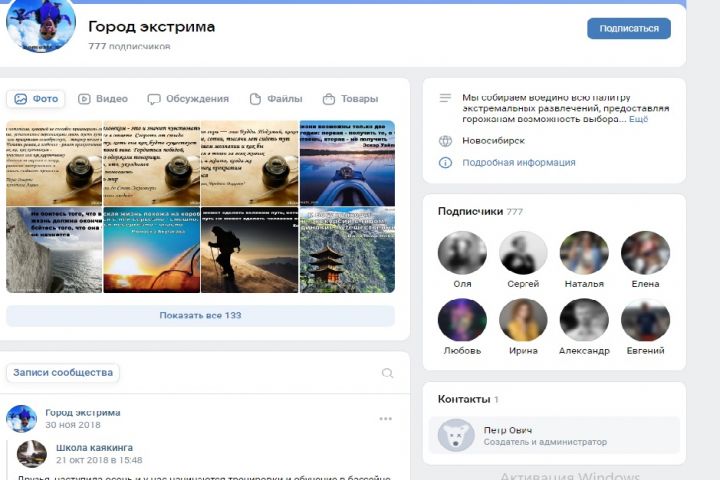The image size is (720, 480).
Task: Open the Товары tab
Action: pyautogui.click(x=350, y=99)
